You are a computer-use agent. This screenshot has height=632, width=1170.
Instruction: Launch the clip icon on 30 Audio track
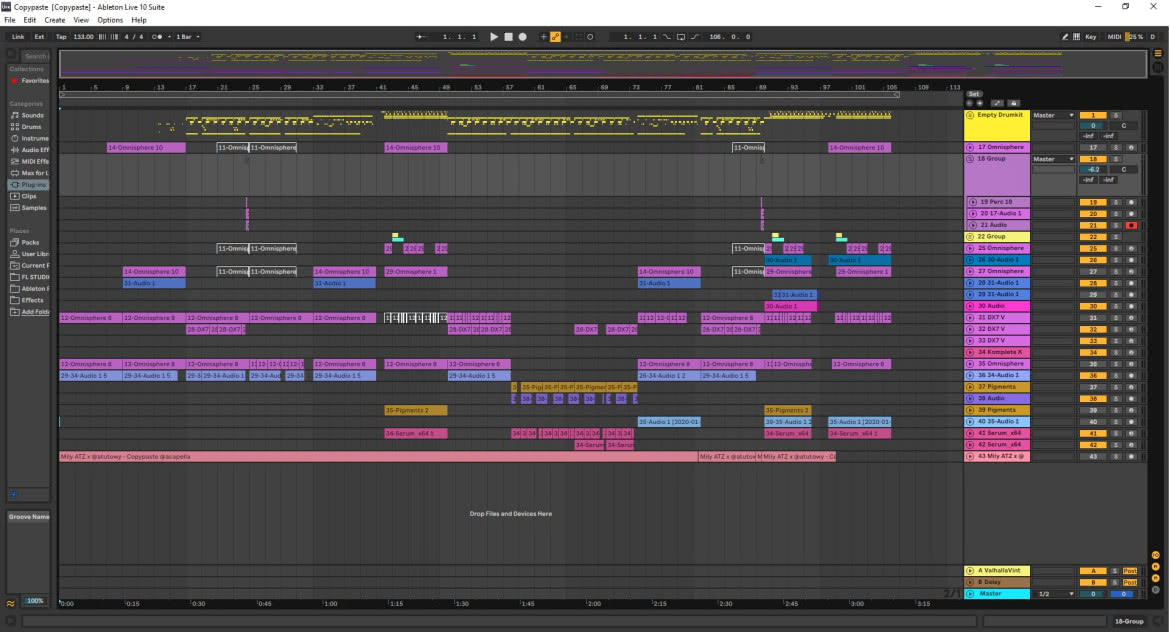970,306
